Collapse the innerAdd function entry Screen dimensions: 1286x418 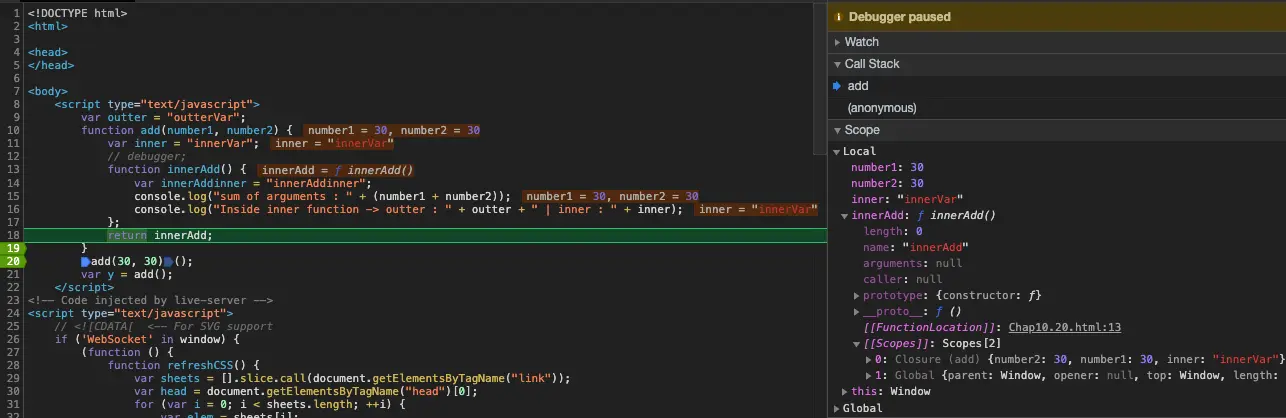coord(846,216)
